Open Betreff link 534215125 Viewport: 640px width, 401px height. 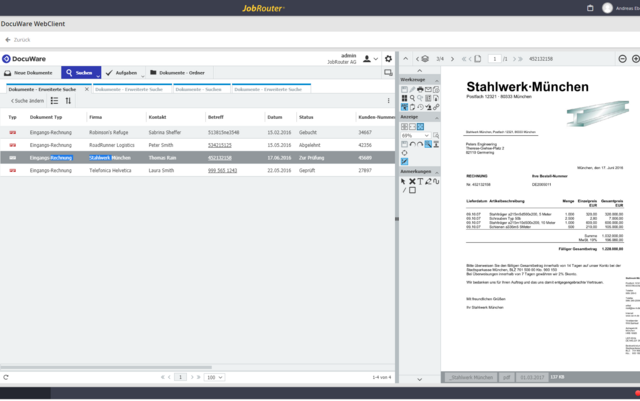[x=220, y=145]
